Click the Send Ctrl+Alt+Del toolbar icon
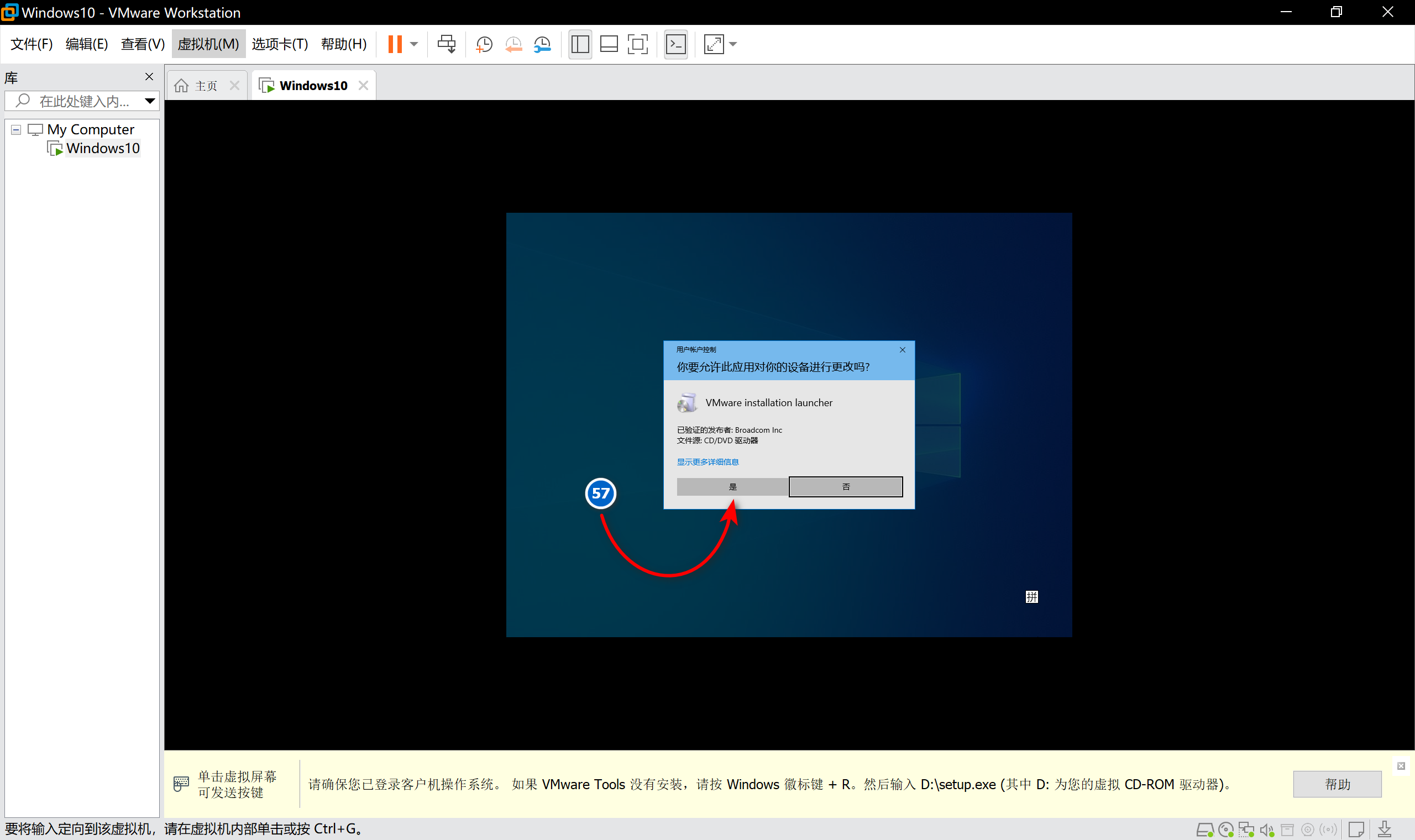 pyautogui.click(x=446, y=44)
